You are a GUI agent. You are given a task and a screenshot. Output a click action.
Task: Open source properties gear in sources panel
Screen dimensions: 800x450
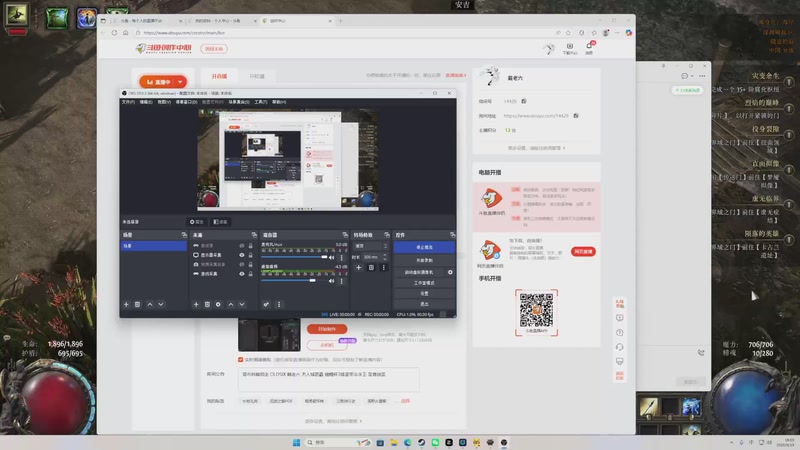[218, 305]
